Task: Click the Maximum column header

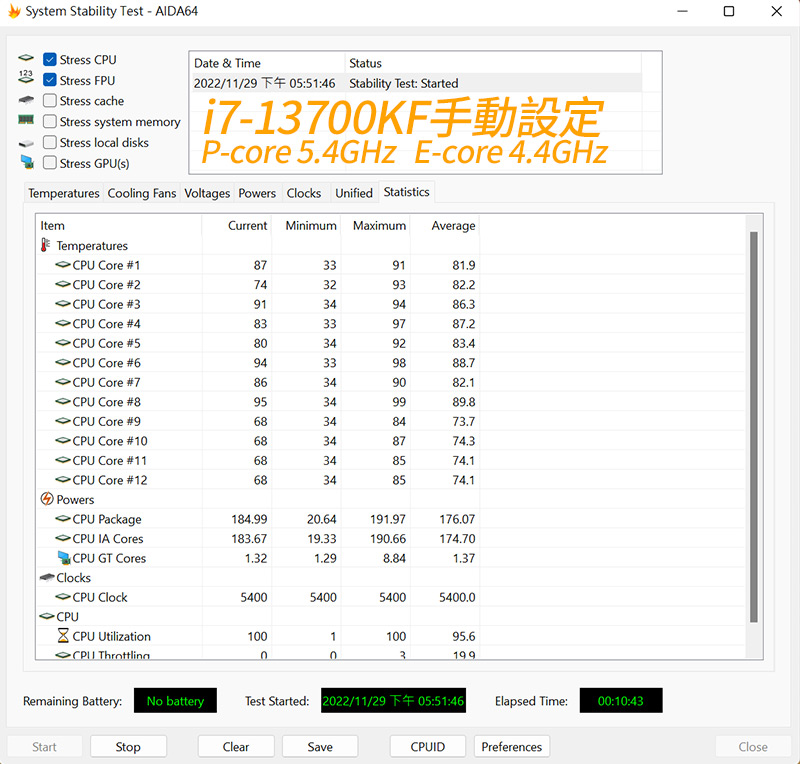Action: (375, 226)
